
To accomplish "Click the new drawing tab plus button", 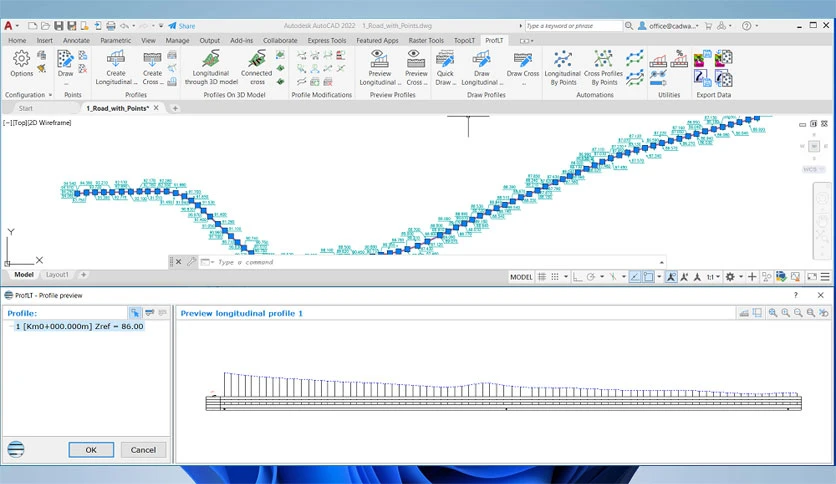I will [175, 108].
